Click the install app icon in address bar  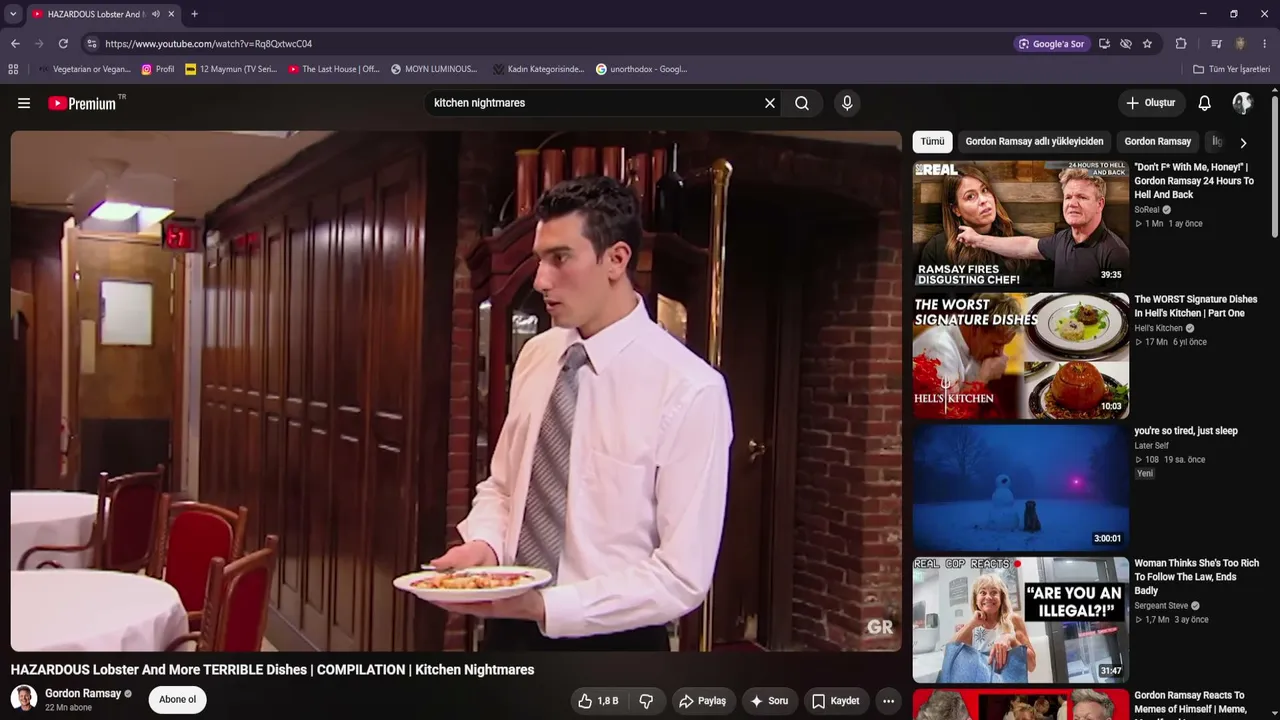[x=1104, y=44]
